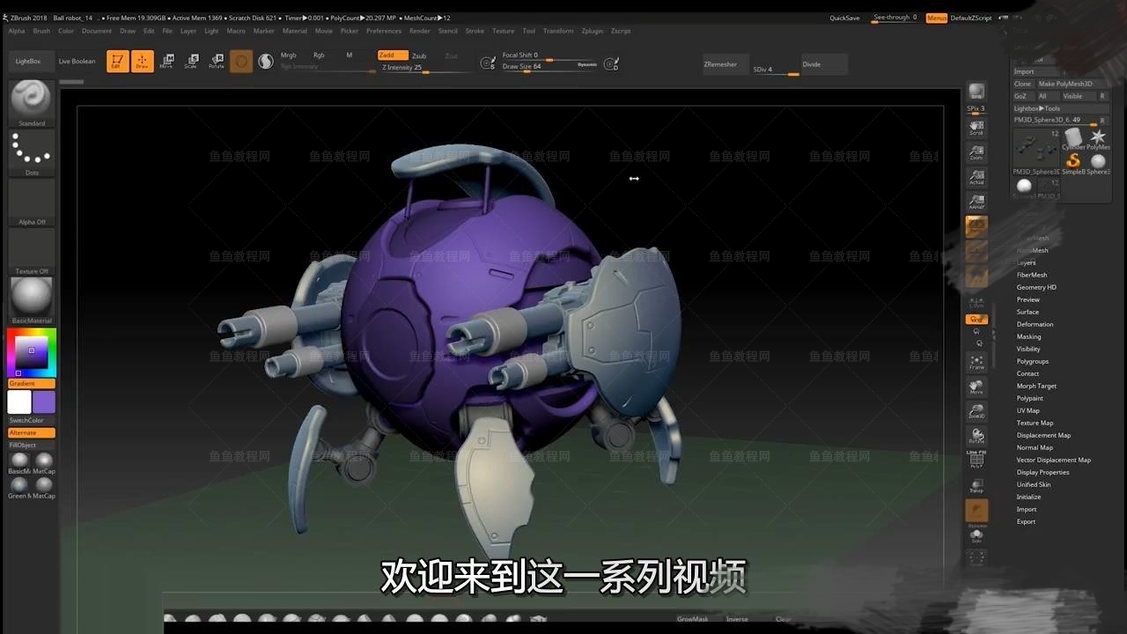Viewport: 1127px width, 634px height.
Task: Click QuickSave at the top
Action: click(844, 18)
